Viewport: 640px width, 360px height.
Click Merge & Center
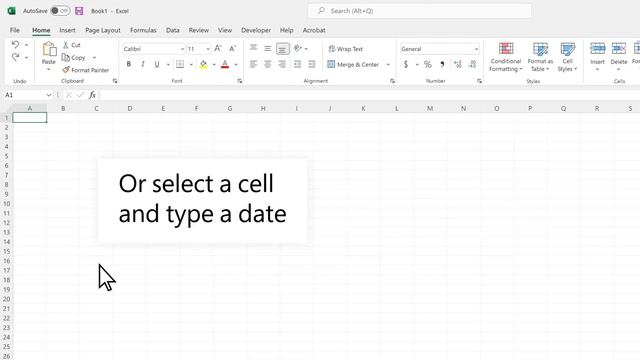click(x=353, y=64)
